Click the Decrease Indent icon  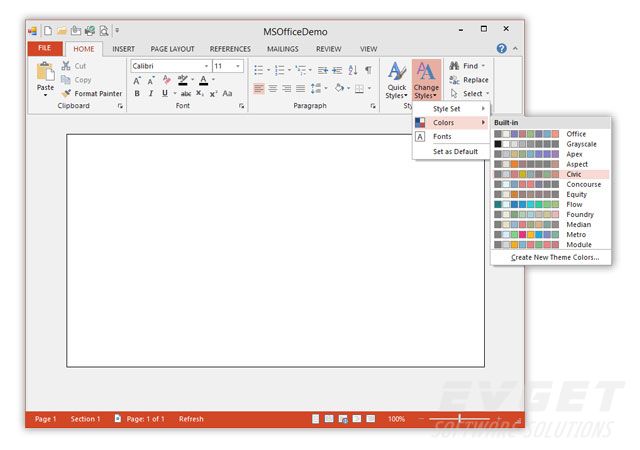(322, 70)
